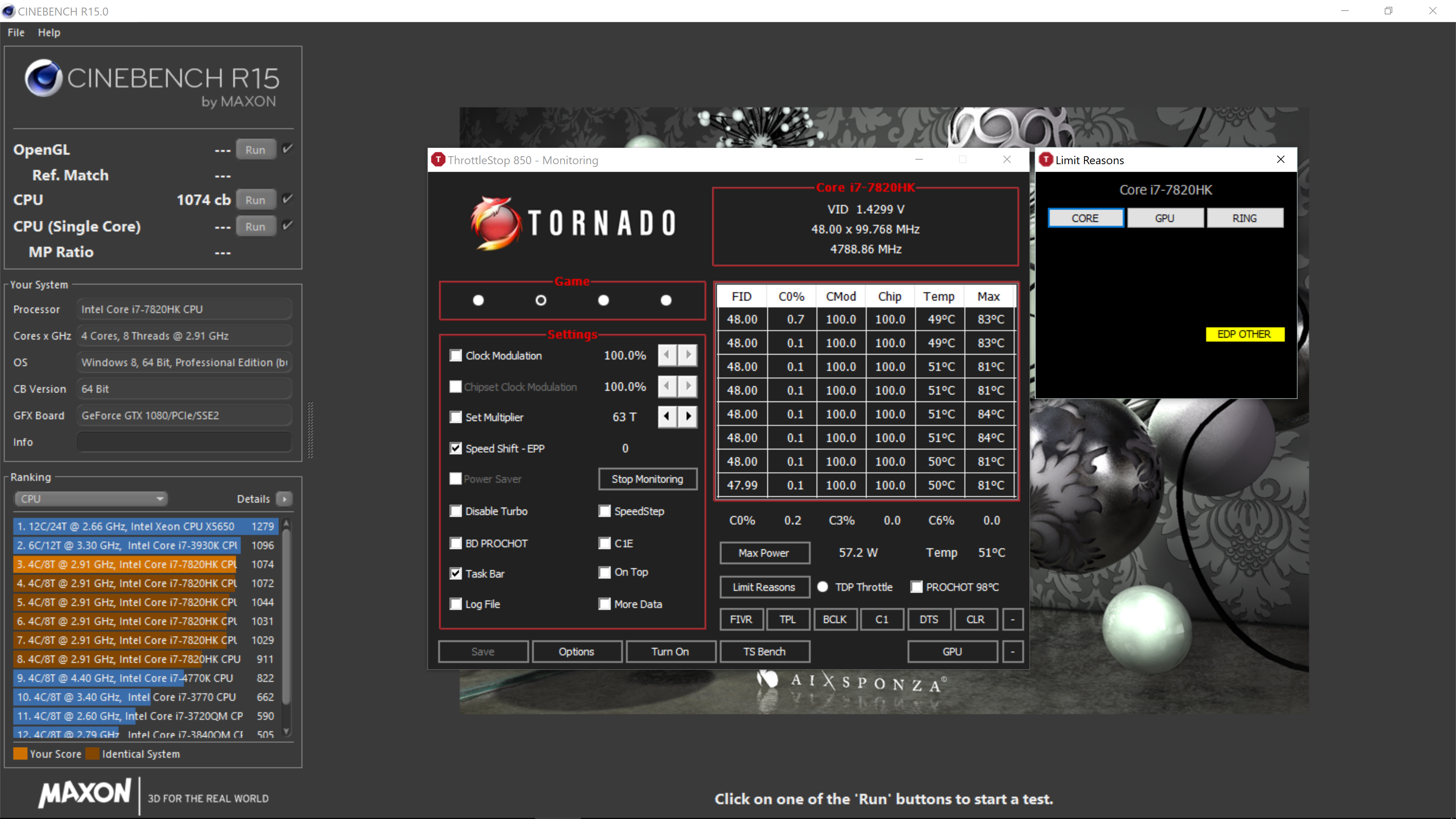This screenshot has width=1456, height=819.
Task: Click the ThrottleStop title bar icon
Action: point(438,160)
